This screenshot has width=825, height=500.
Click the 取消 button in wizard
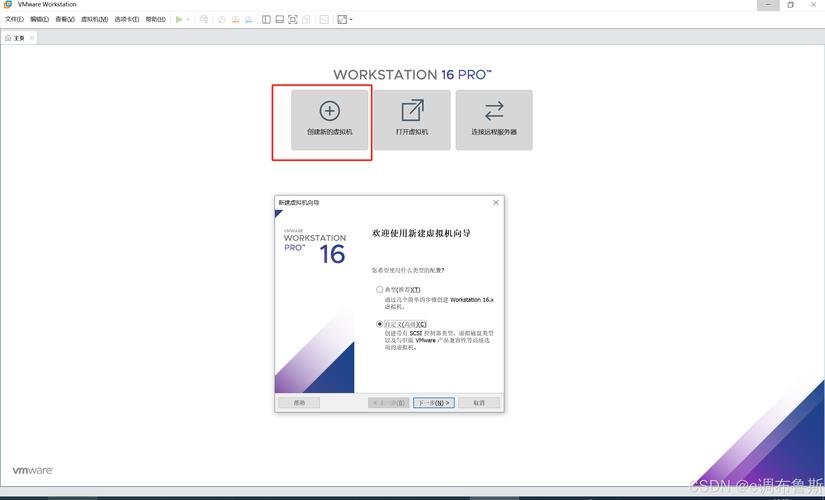479,403
